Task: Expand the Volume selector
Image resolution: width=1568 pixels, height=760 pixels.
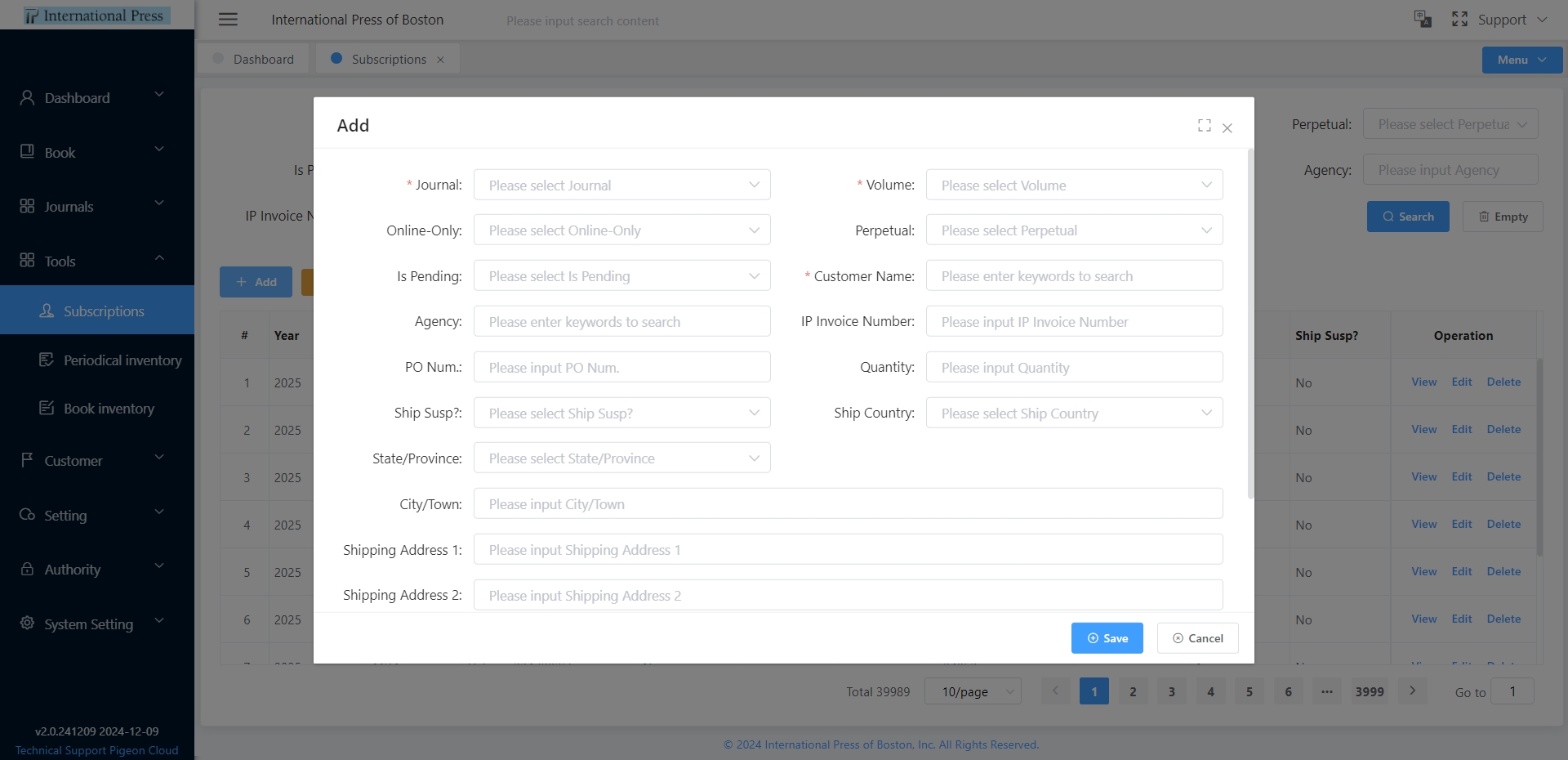Action: coord(1074,186)
